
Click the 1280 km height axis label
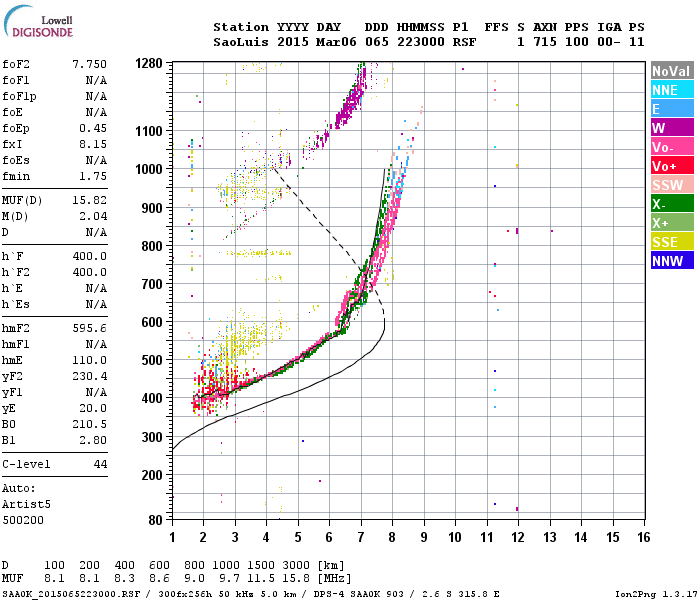point(149,63)
